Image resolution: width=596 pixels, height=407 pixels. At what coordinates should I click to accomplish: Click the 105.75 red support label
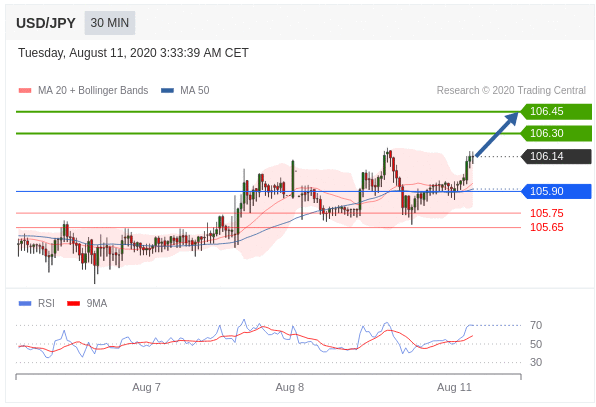coord(547,213)
